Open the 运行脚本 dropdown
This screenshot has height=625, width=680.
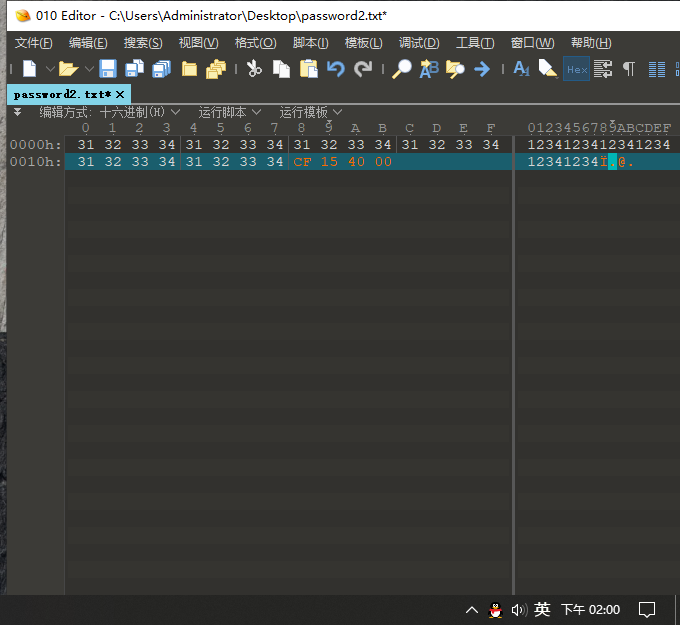coord(229,112)
